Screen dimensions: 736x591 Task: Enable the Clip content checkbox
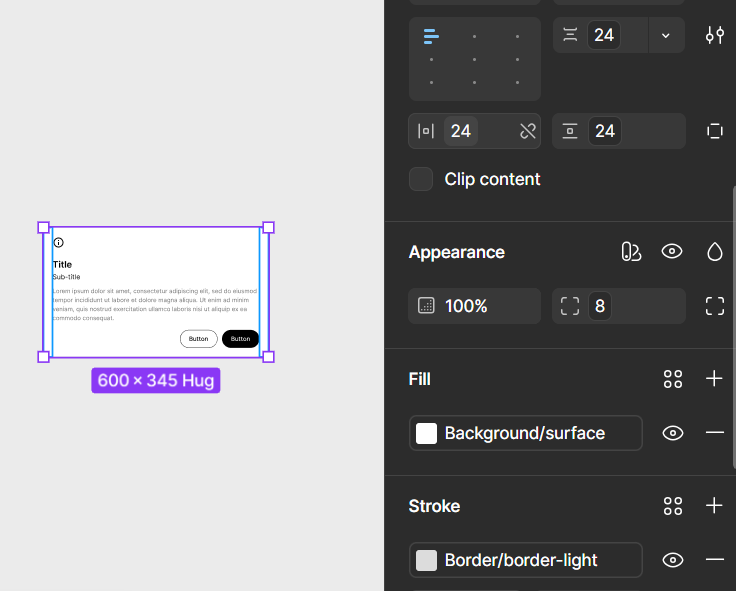point(422,179)
